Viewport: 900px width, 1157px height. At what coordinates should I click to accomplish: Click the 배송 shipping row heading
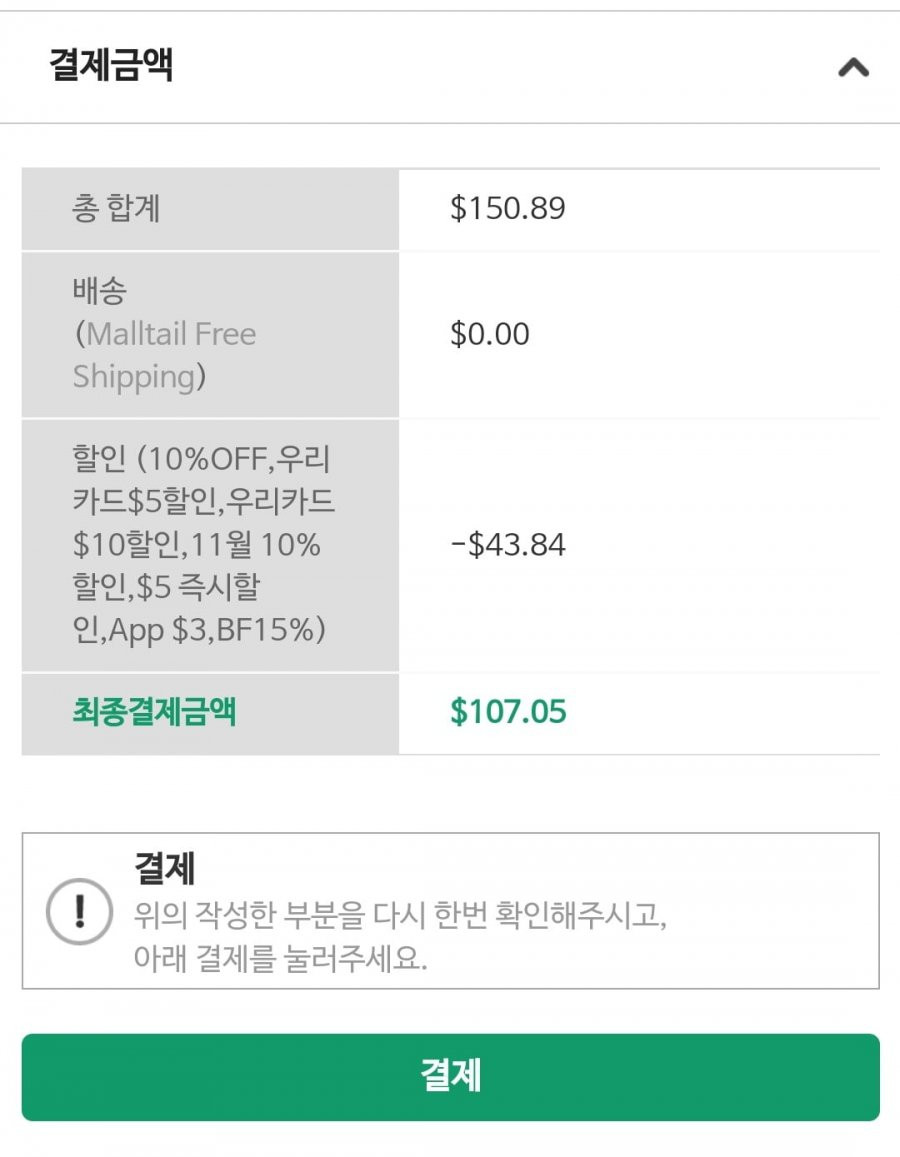click(x=100, y=291)
